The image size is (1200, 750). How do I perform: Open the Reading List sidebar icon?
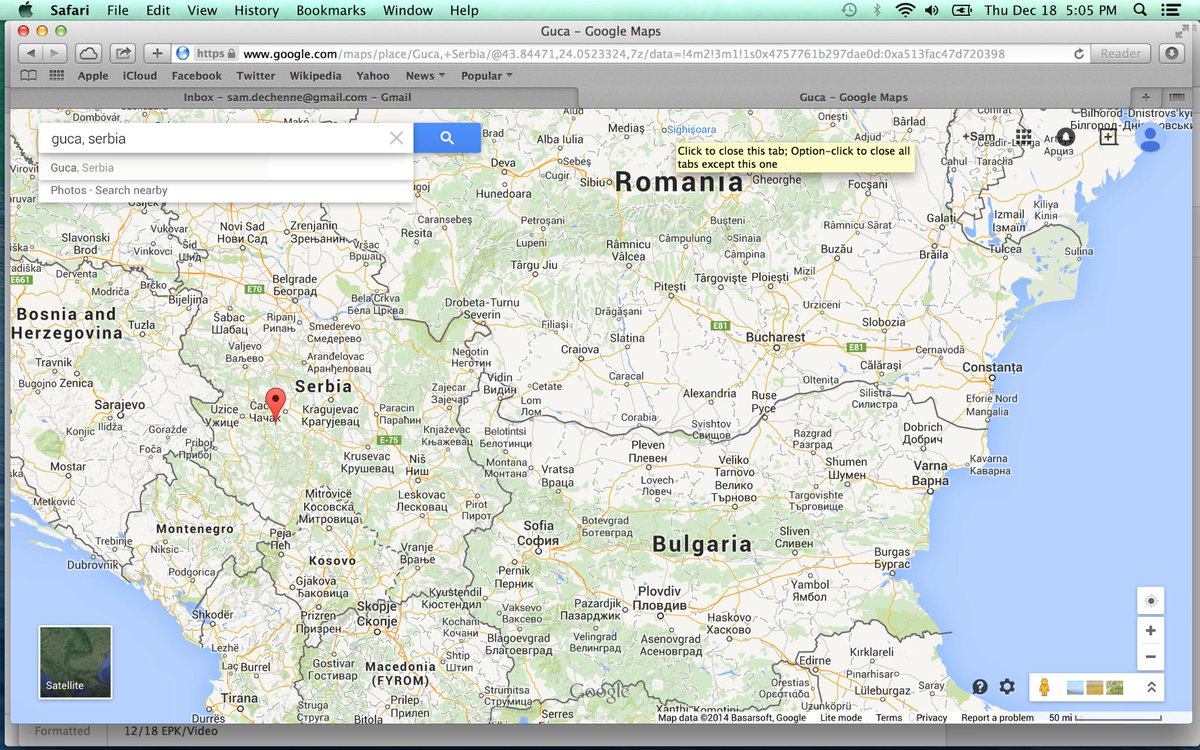(29, 76)
